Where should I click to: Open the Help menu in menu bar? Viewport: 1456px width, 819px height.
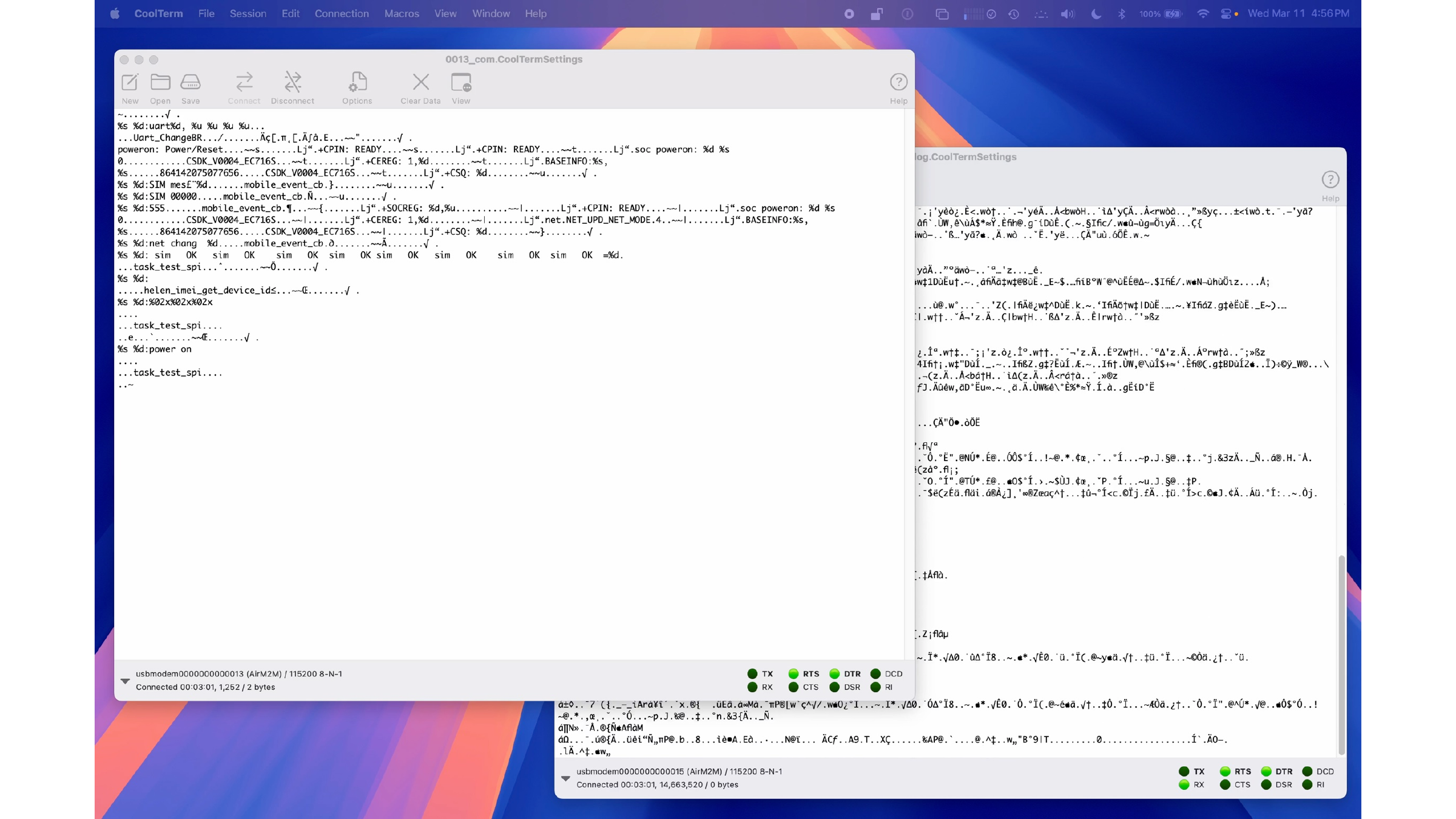coord(536,13)
